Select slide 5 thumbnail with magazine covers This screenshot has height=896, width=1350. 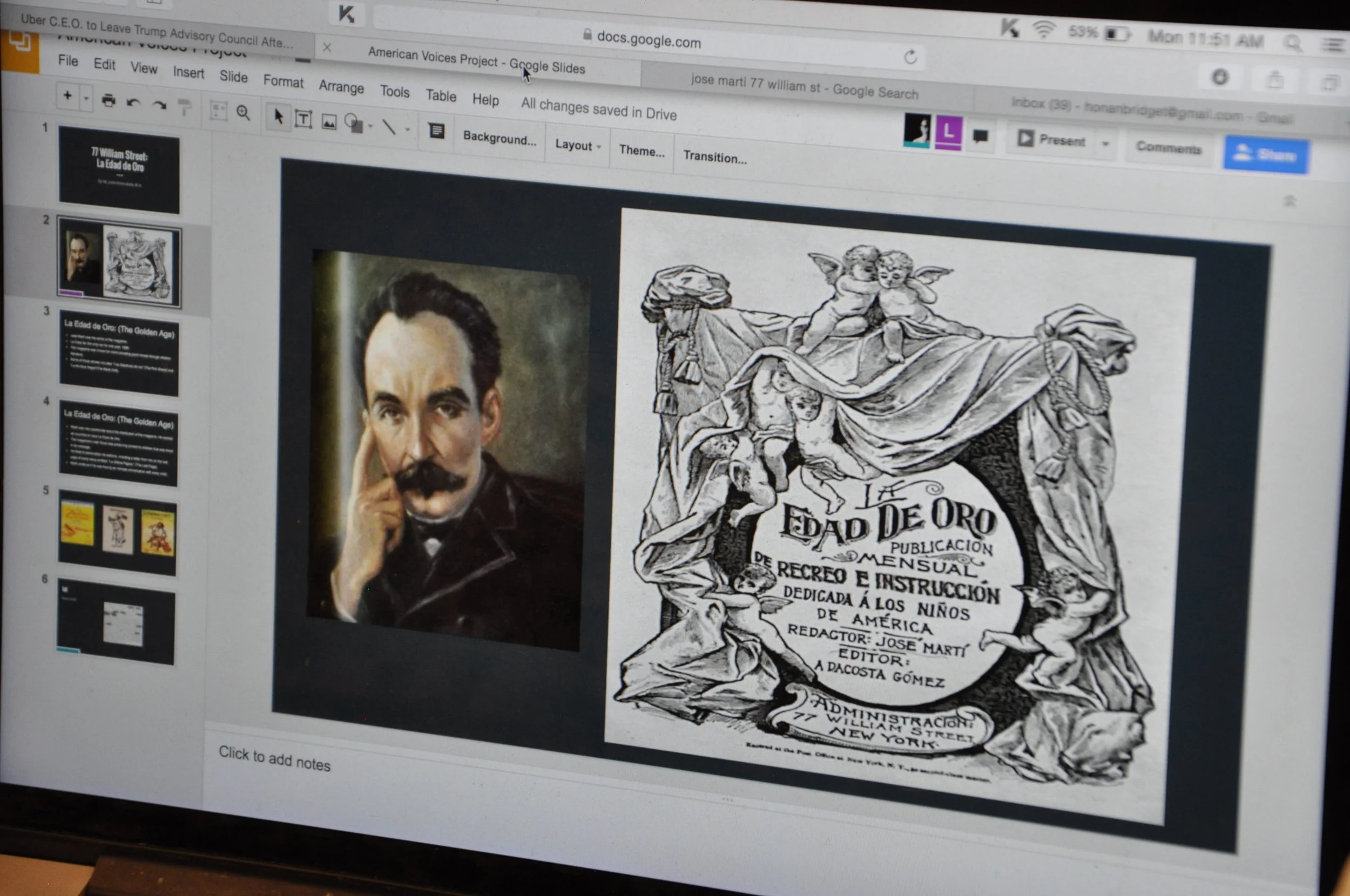coord(117,533)
